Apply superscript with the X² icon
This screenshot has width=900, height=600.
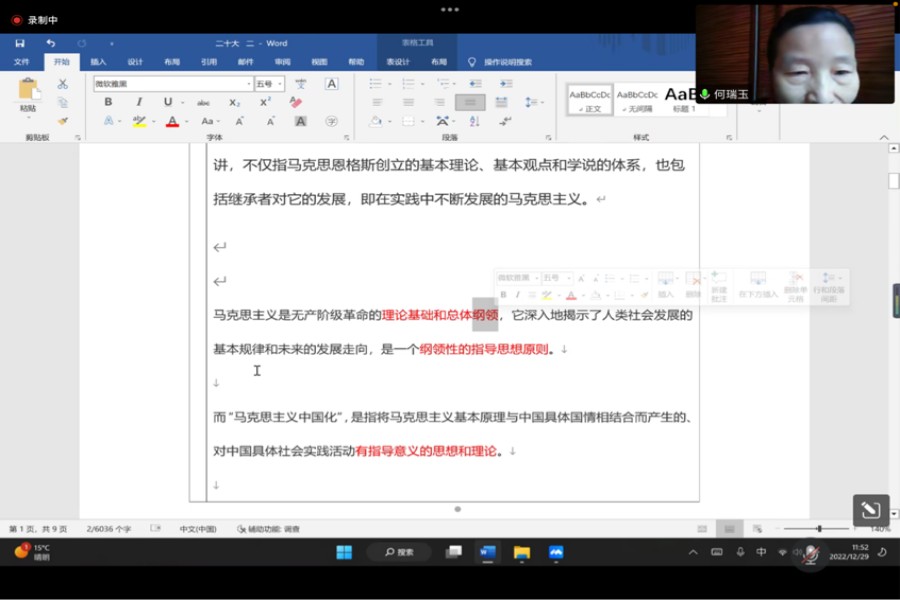click(265, 102)
